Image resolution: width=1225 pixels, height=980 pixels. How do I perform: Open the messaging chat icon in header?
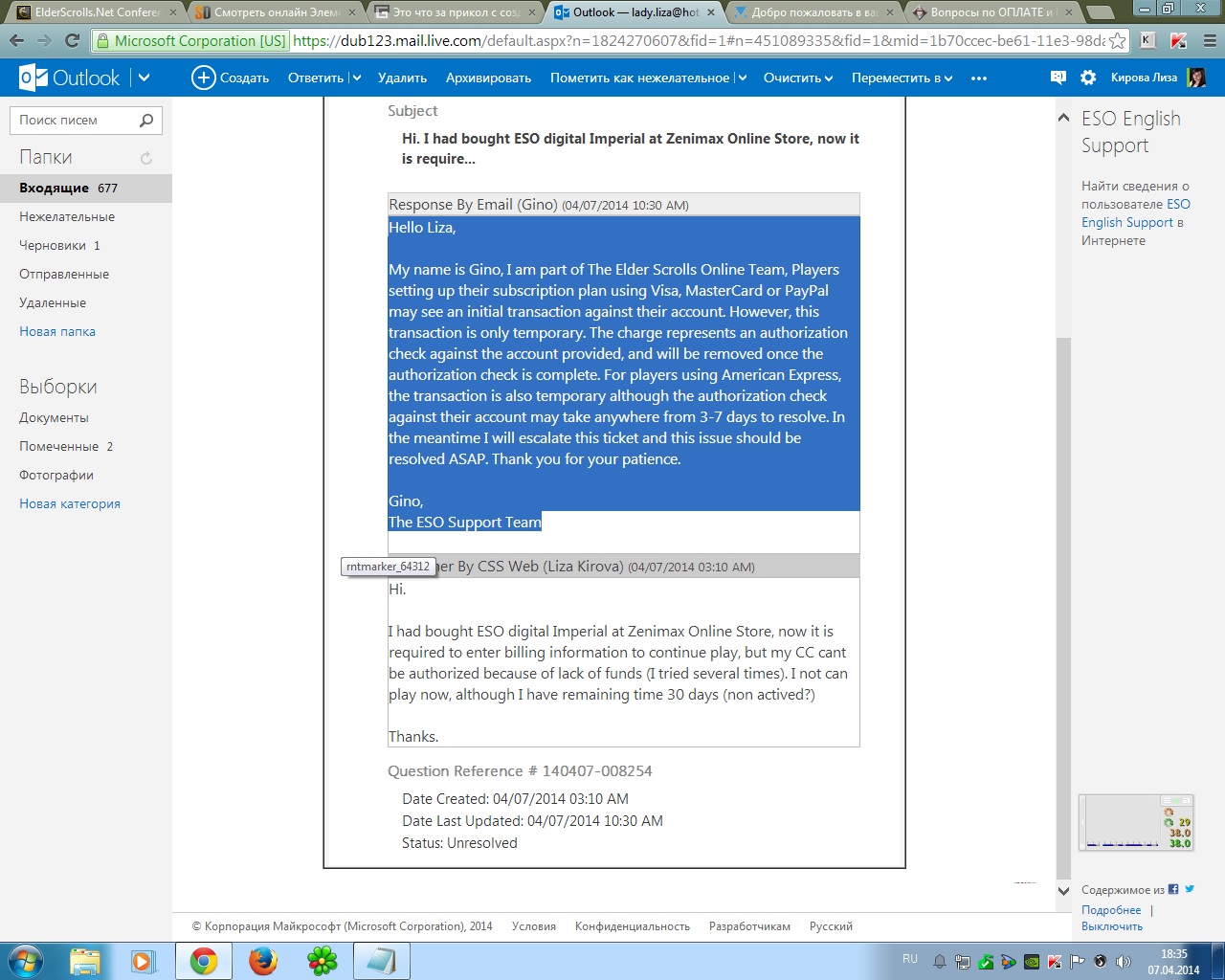click(1058, 78)
